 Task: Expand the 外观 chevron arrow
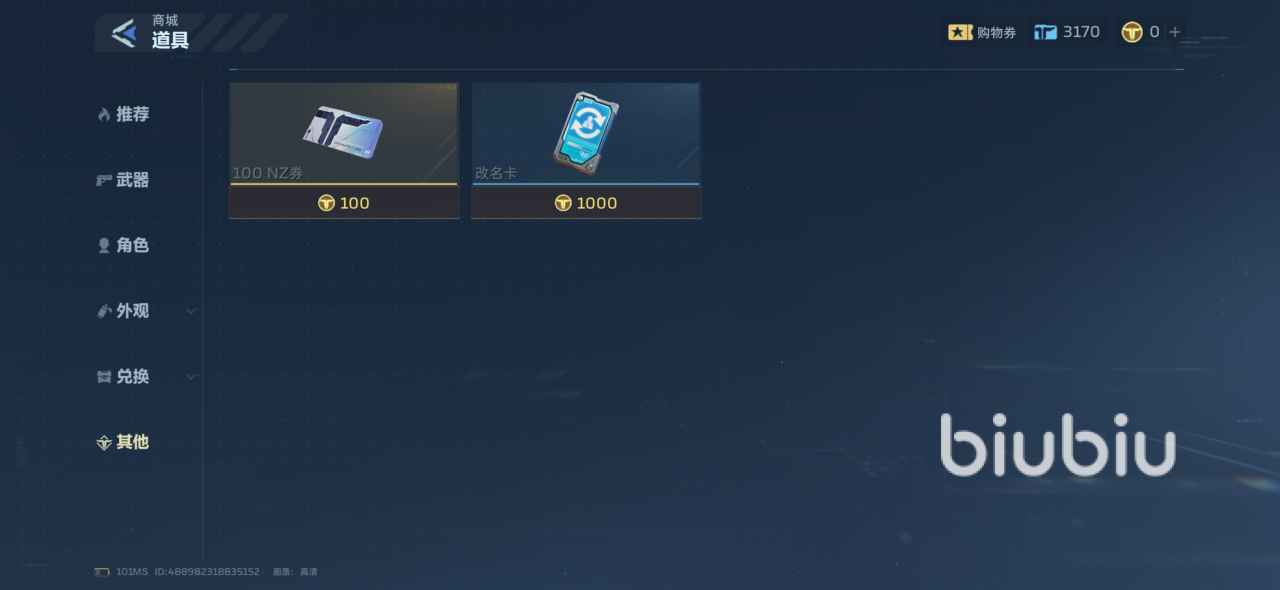(x=191, y=311)
